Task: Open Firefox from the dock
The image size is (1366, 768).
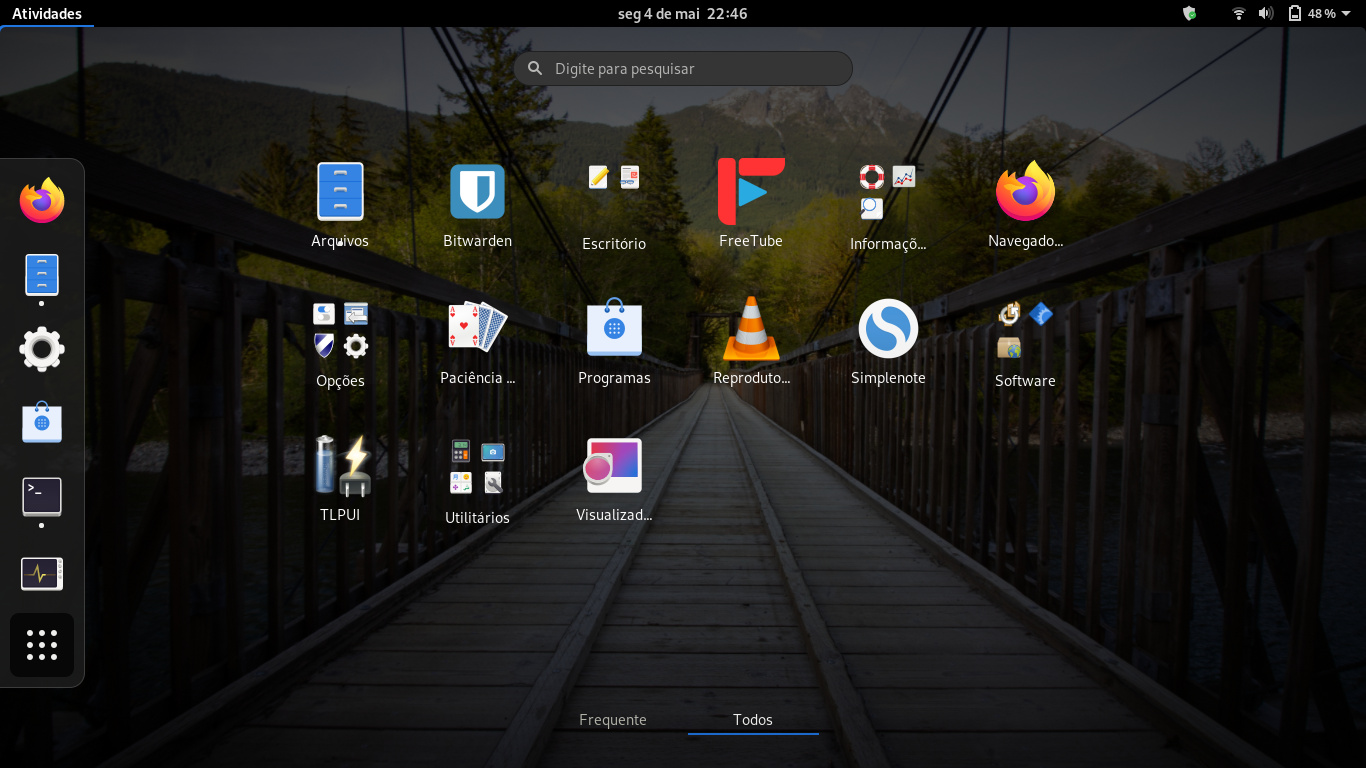Action: (x=42, y=201)
